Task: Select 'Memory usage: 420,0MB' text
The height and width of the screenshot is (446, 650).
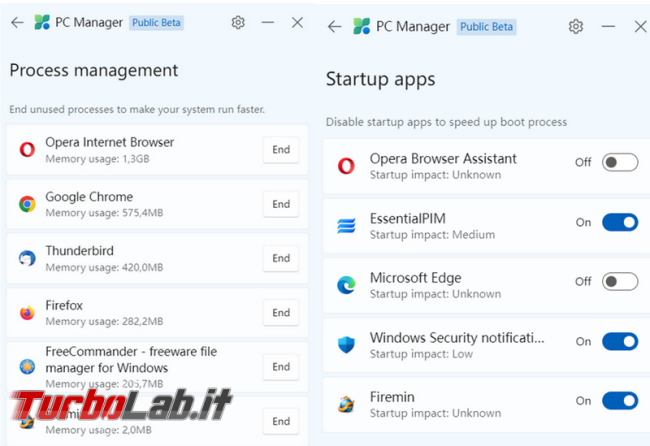Action: coord(104,267)
